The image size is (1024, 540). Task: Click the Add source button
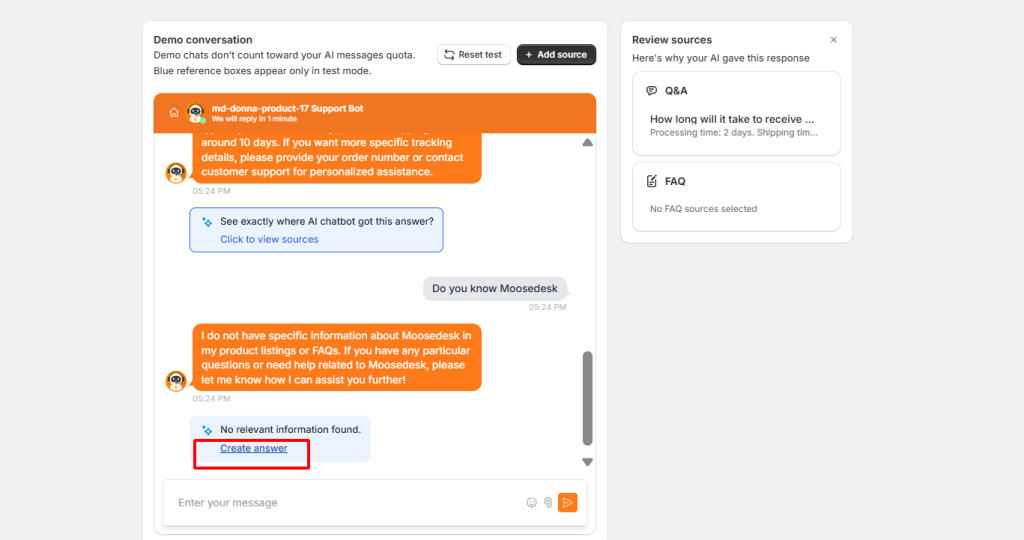coord(556,55)
